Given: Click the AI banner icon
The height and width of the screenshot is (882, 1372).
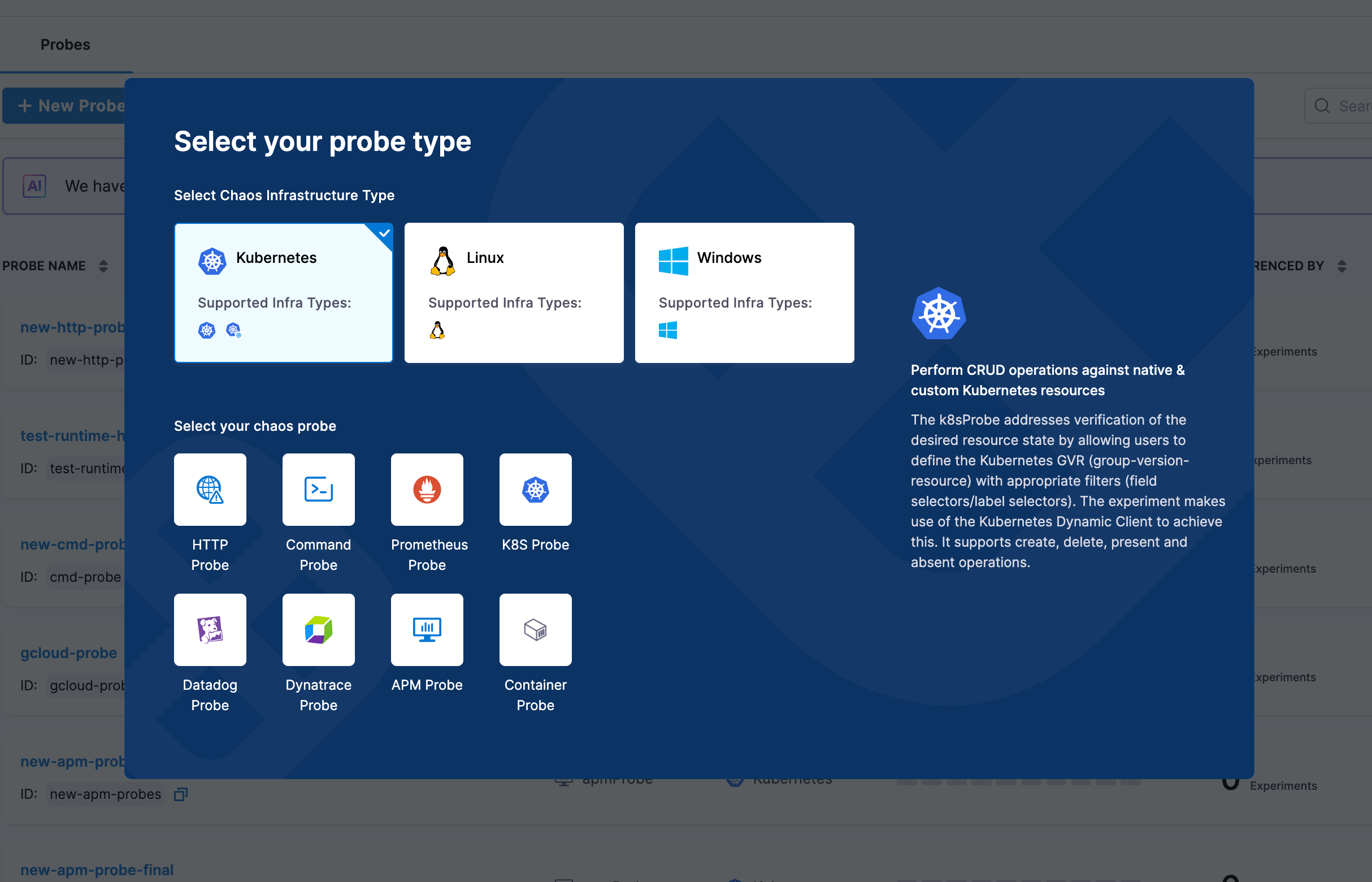Looking at the screenshot, I should (34, 186).
